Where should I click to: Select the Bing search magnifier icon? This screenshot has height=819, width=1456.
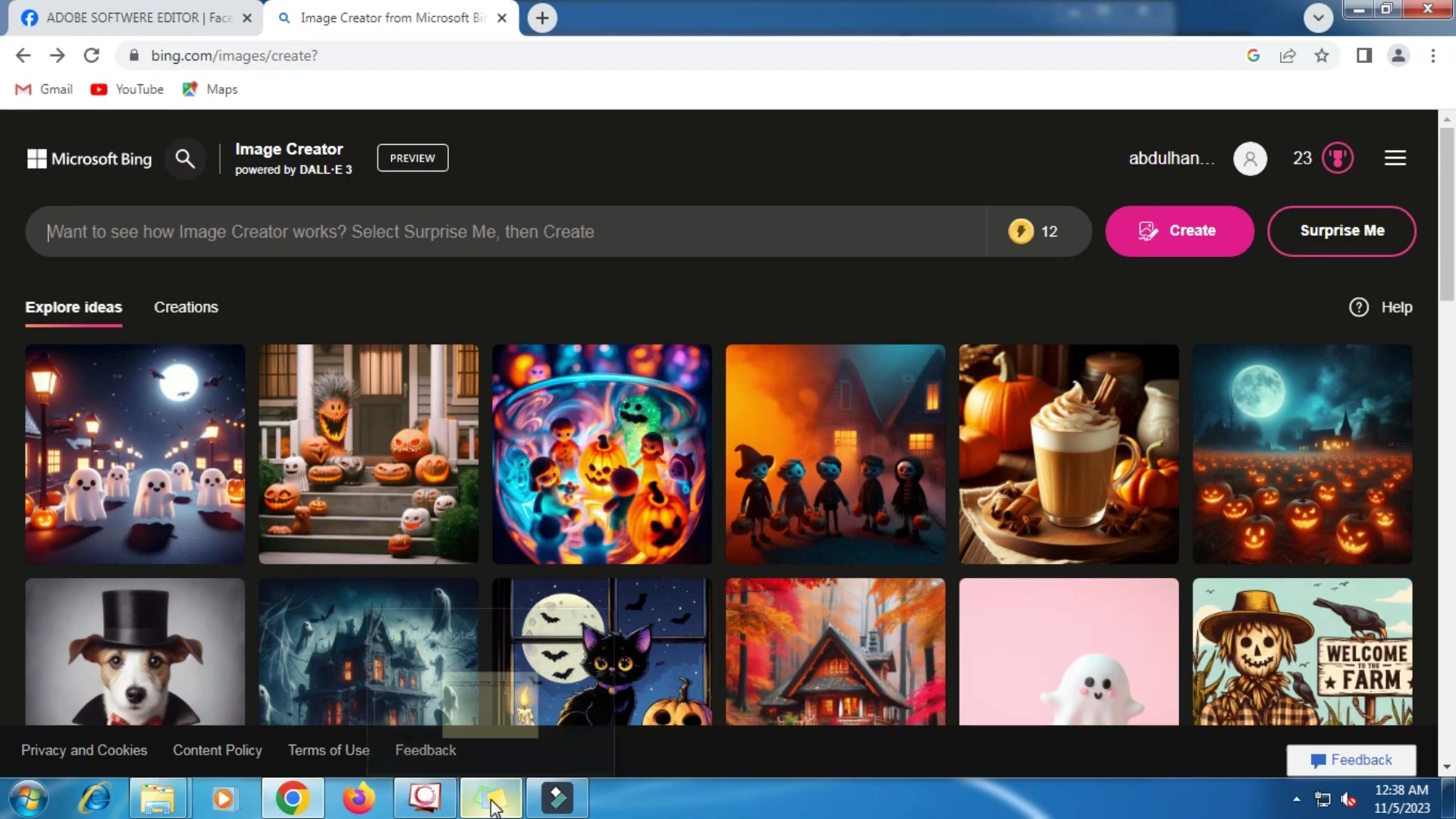click(184, 158)
